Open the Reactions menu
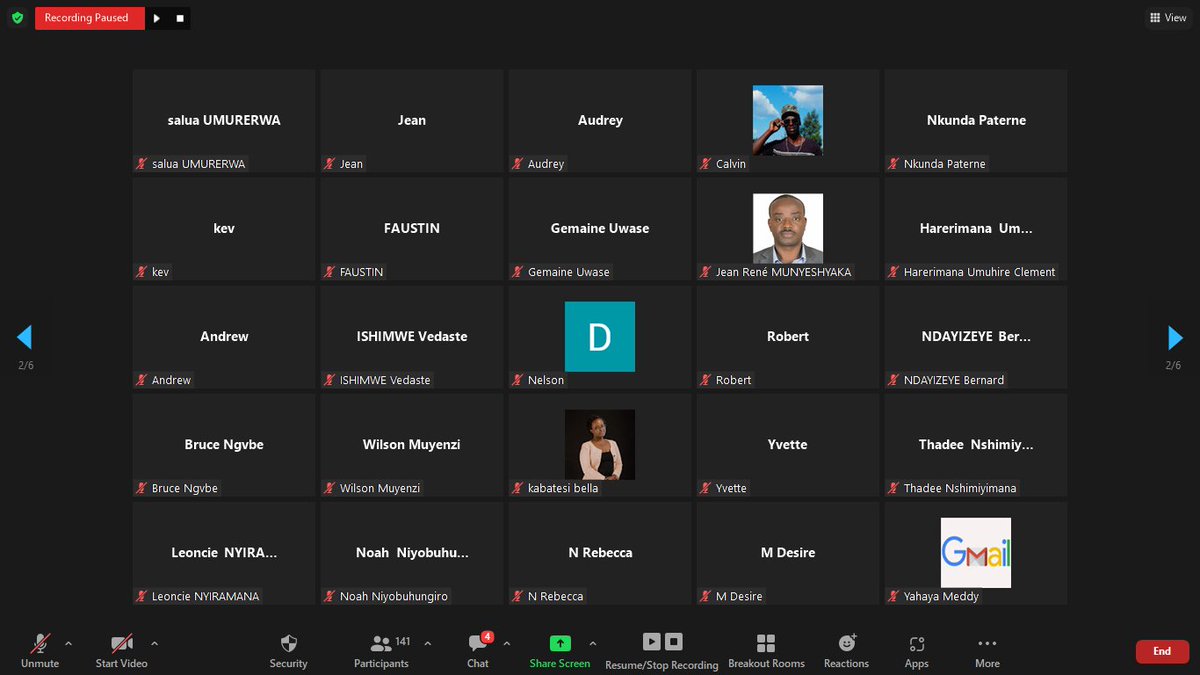Image resolution: width=1200 pixels, height=675 pixels. (x=846, y=650)
